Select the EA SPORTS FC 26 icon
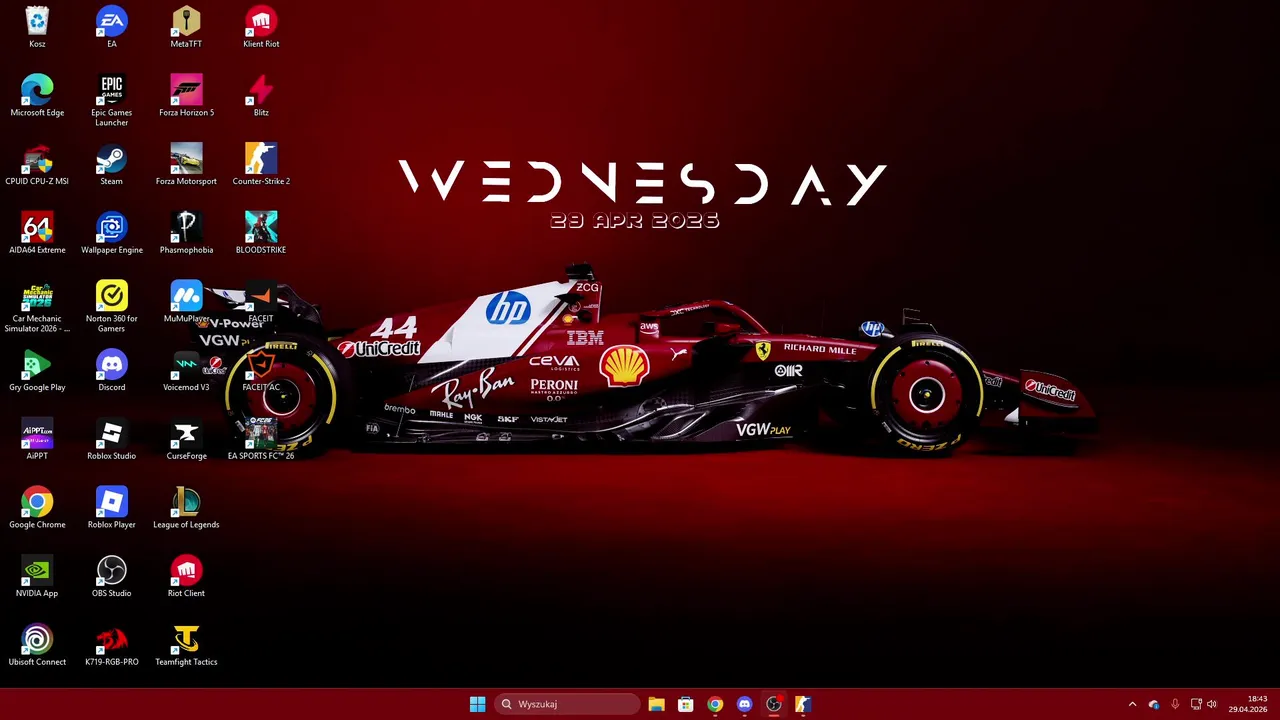The height and width of the screenshot is (720, 1280). tap(261, 440)
